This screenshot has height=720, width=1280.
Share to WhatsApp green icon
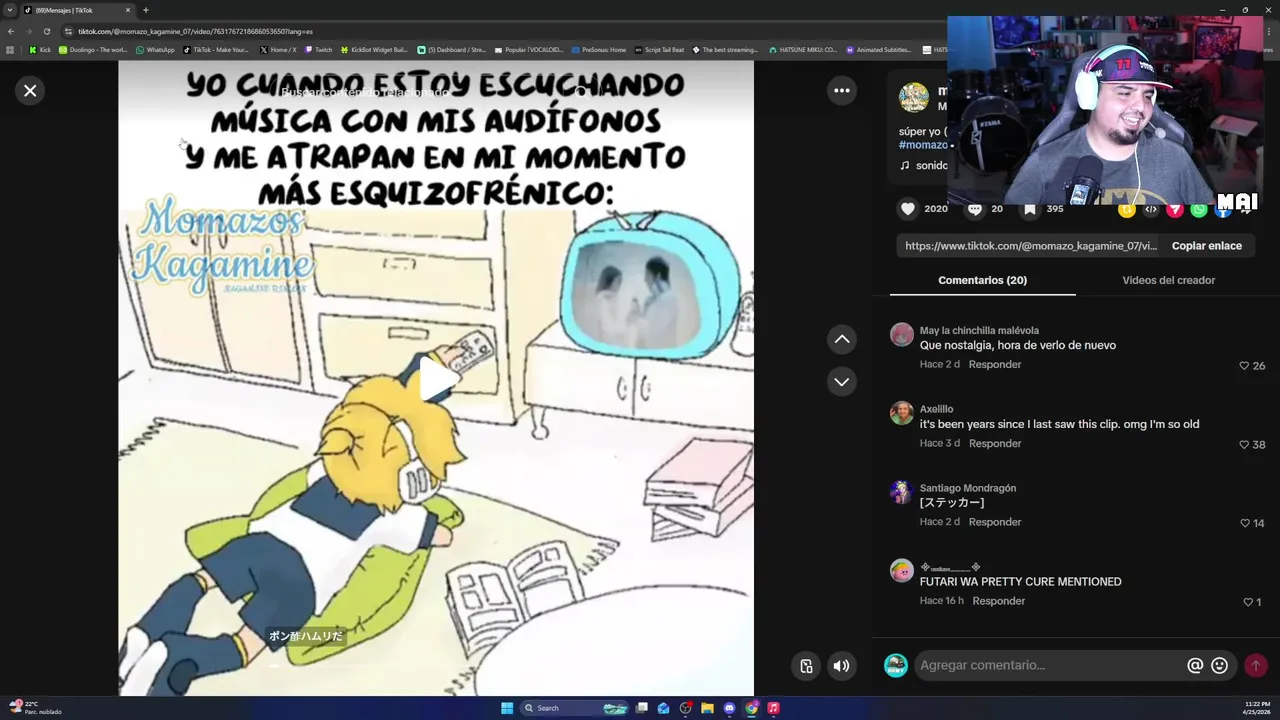[x=1199, y=209]
